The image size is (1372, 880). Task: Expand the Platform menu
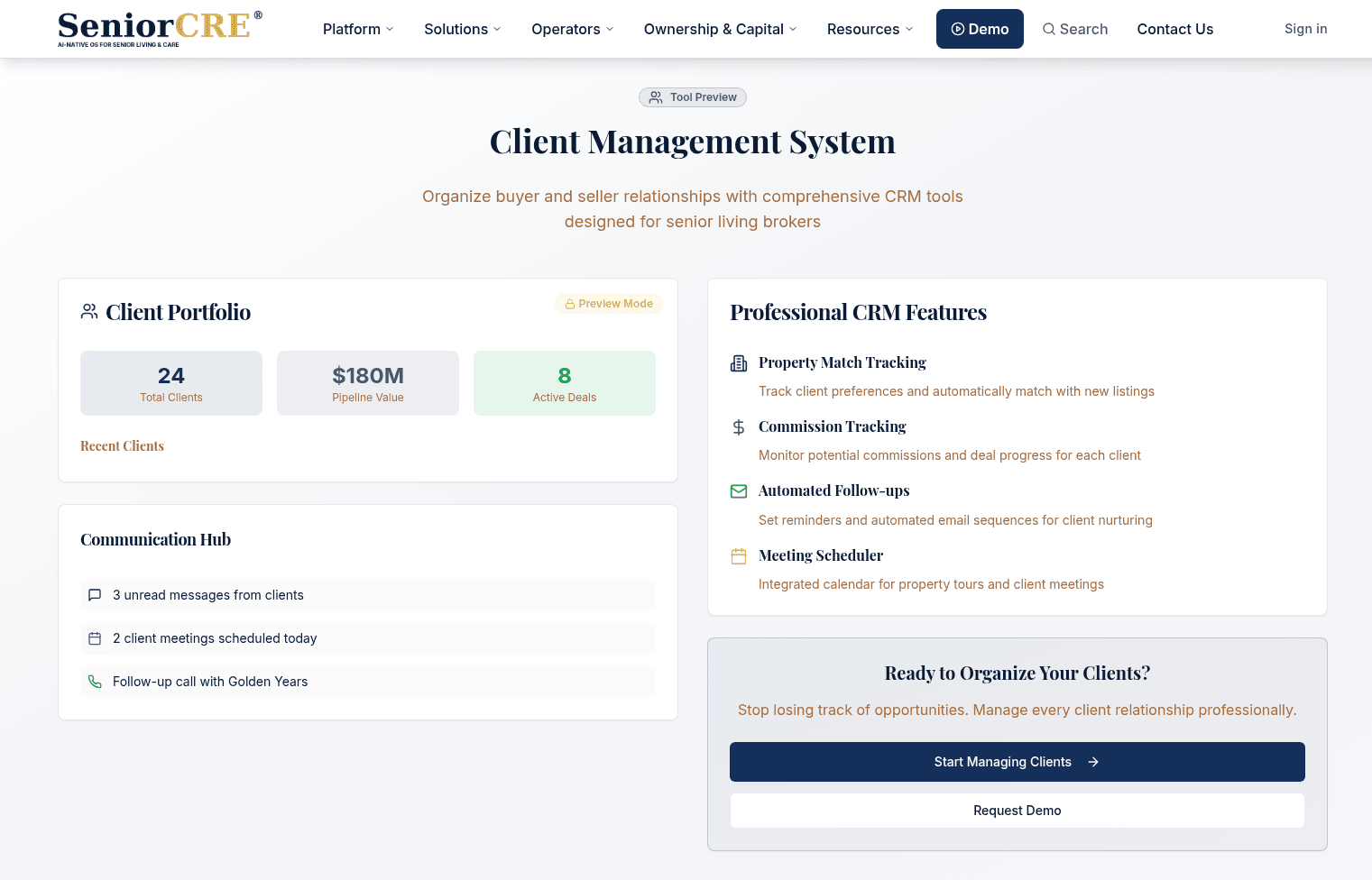(359, 29)
